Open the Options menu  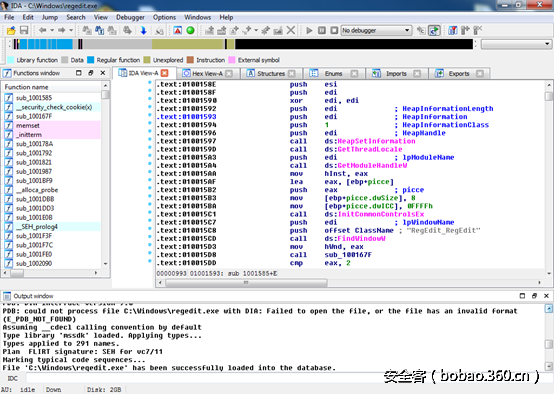pyautogui.click(x=164, y=17)
